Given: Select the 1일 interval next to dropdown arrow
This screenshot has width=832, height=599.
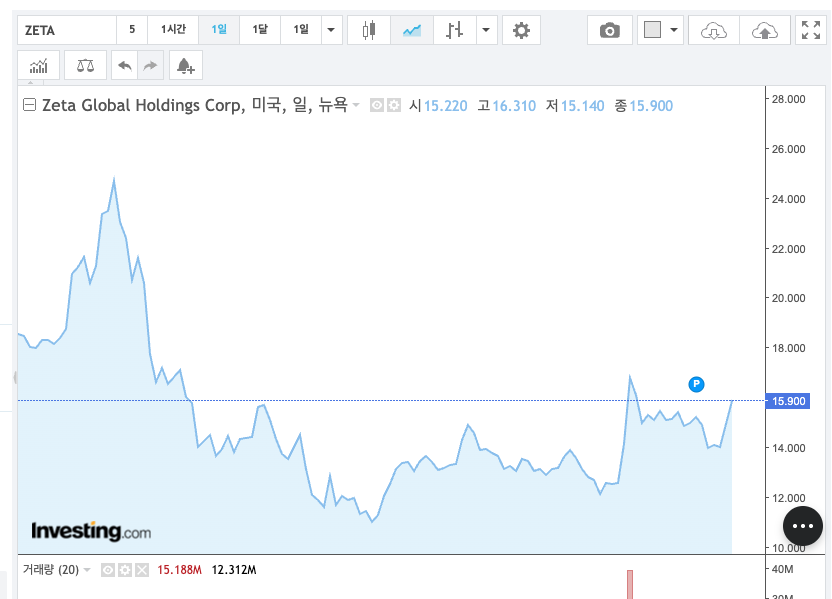Looking at the screenshot, I should (301, 30).
